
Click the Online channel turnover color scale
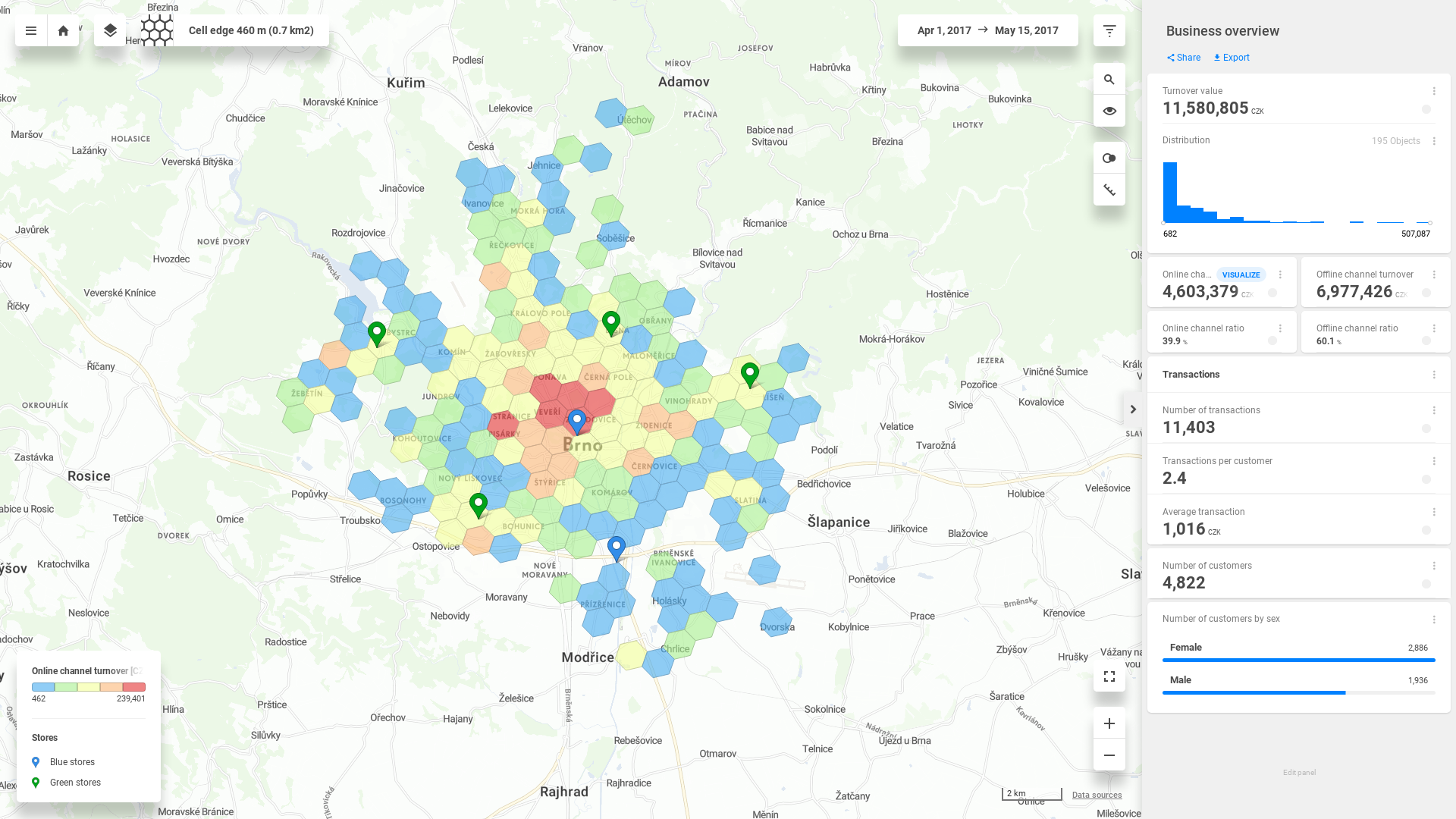tap(88, 687)
